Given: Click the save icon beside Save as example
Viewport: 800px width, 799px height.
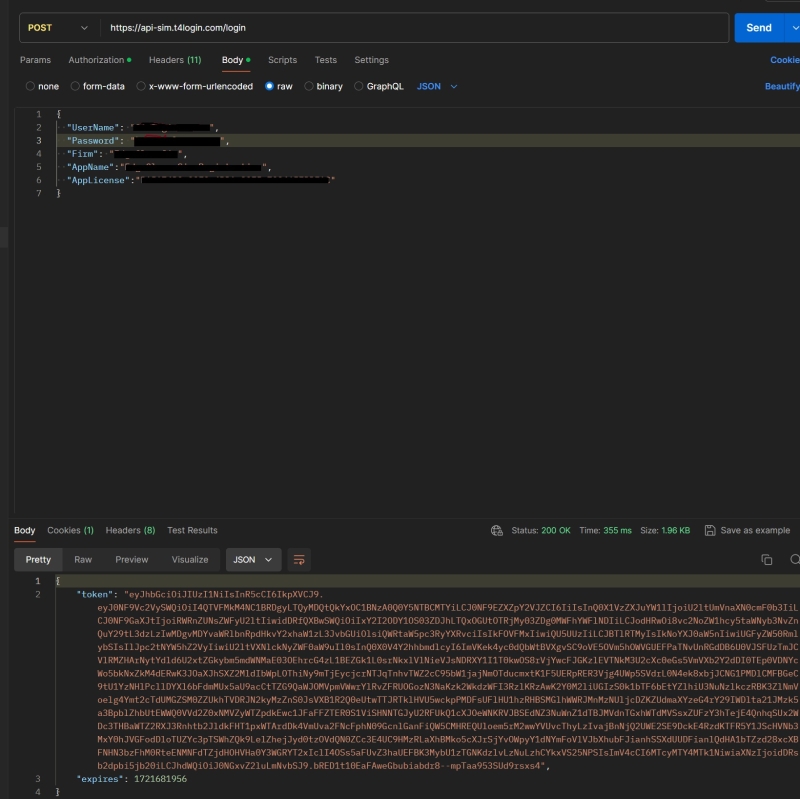Looking at the screenshot, I should coord(710,530).
